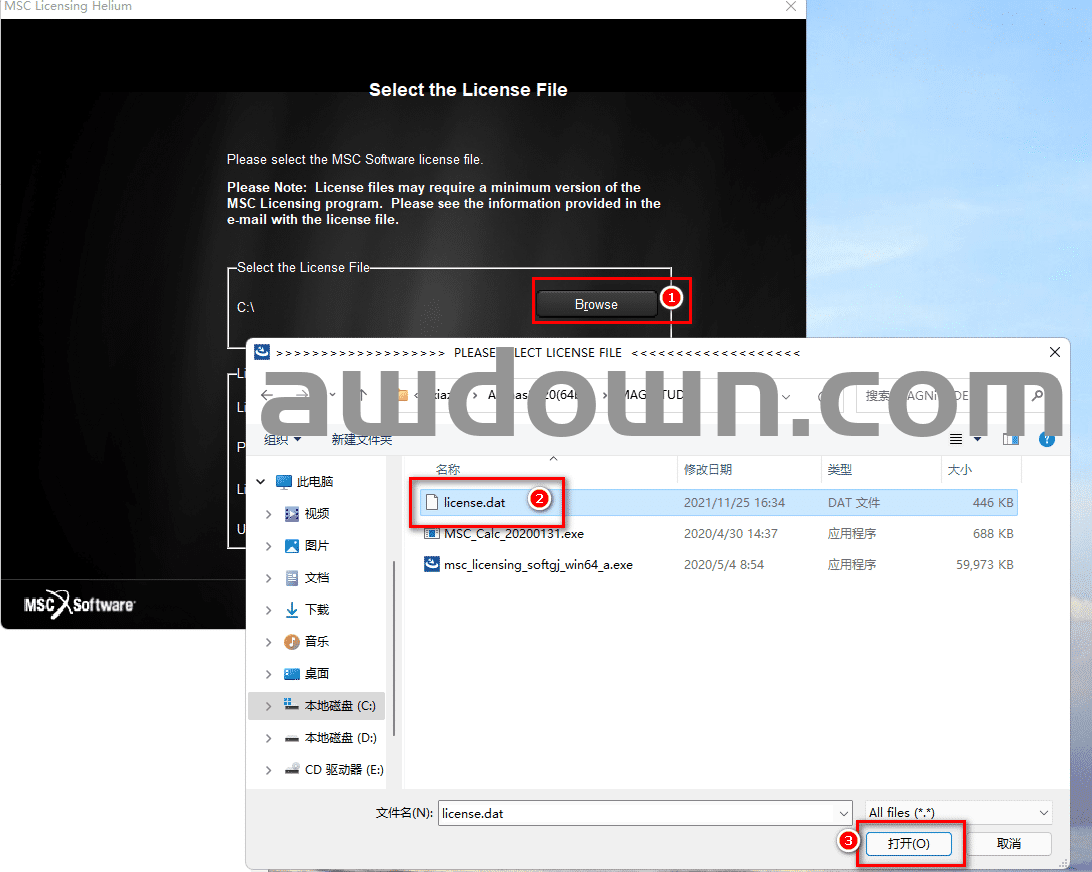Image resolution: width=1092 pixels, height=872 pixels.
Task: Sort files by 修改日期 column
Action: 708,469
